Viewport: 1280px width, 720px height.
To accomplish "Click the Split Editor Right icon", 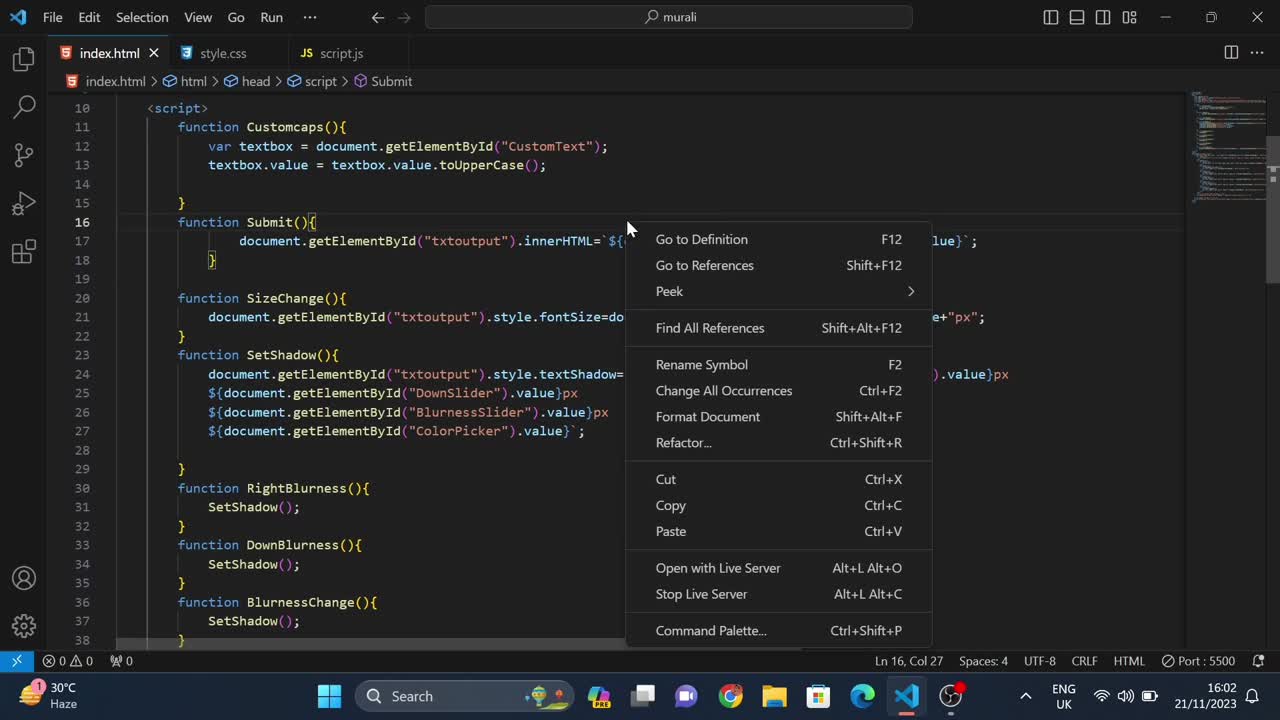I will [1231, 53].
